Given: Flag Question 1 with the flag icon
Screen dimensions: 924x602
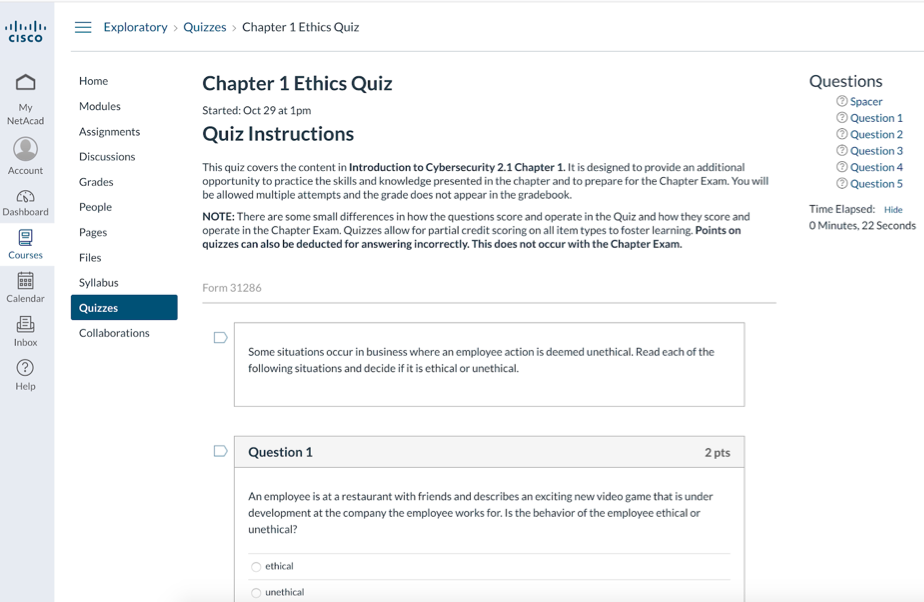Looking at the screenshot, I should (220, 451).
